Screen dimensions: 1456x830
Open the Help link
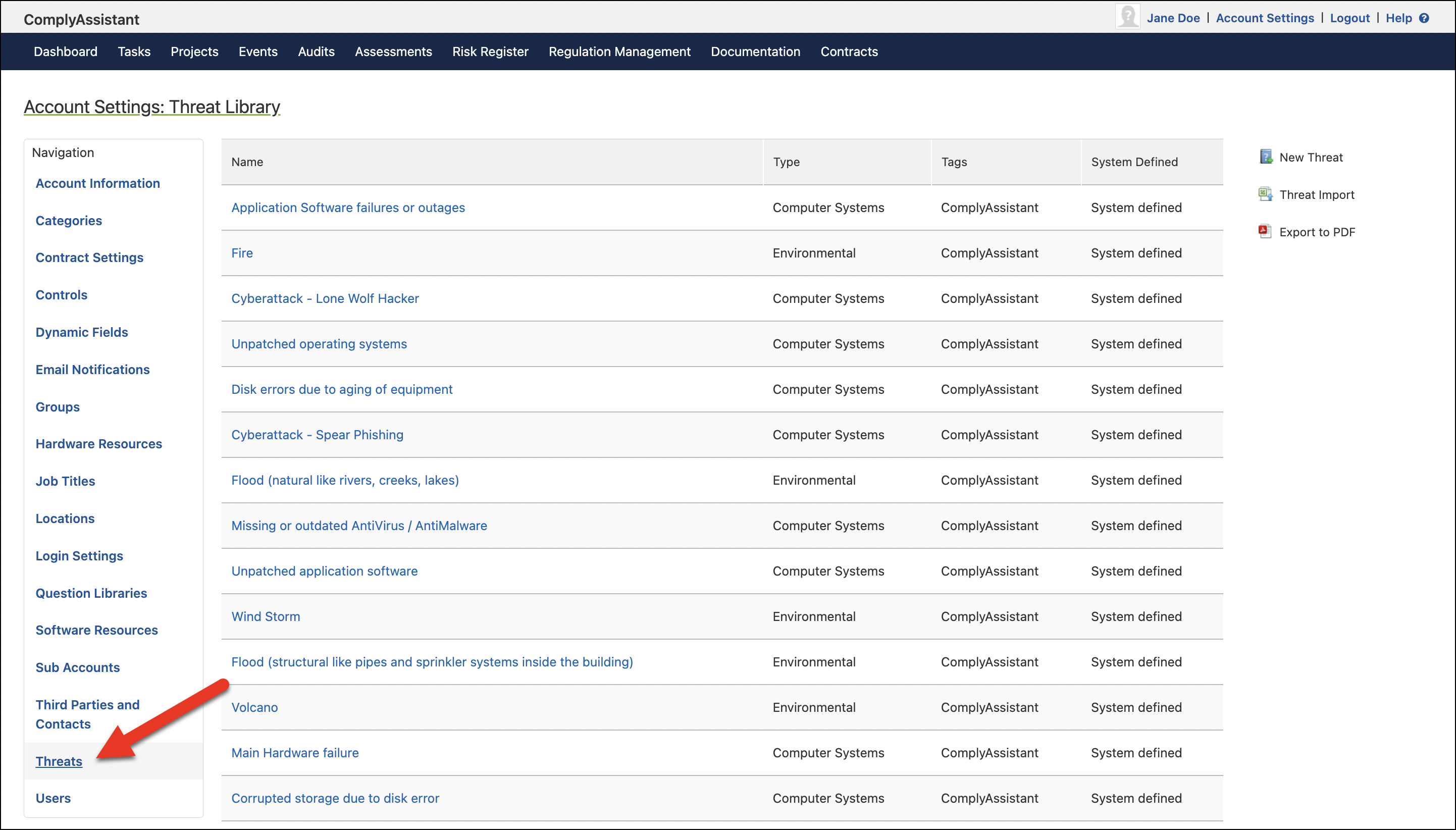click(x=1398, y=18)
